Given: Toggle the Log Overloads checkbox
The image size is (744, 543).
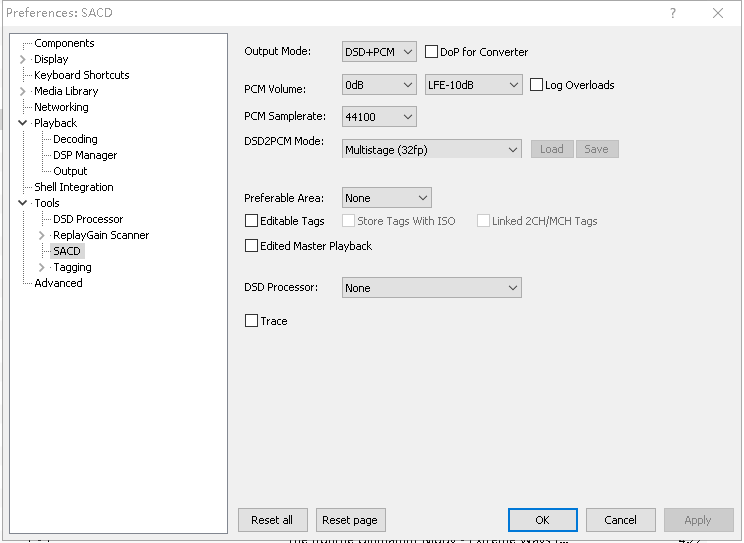Looking at the screenshot, I should pyautogui.click(x=537, y=85).
